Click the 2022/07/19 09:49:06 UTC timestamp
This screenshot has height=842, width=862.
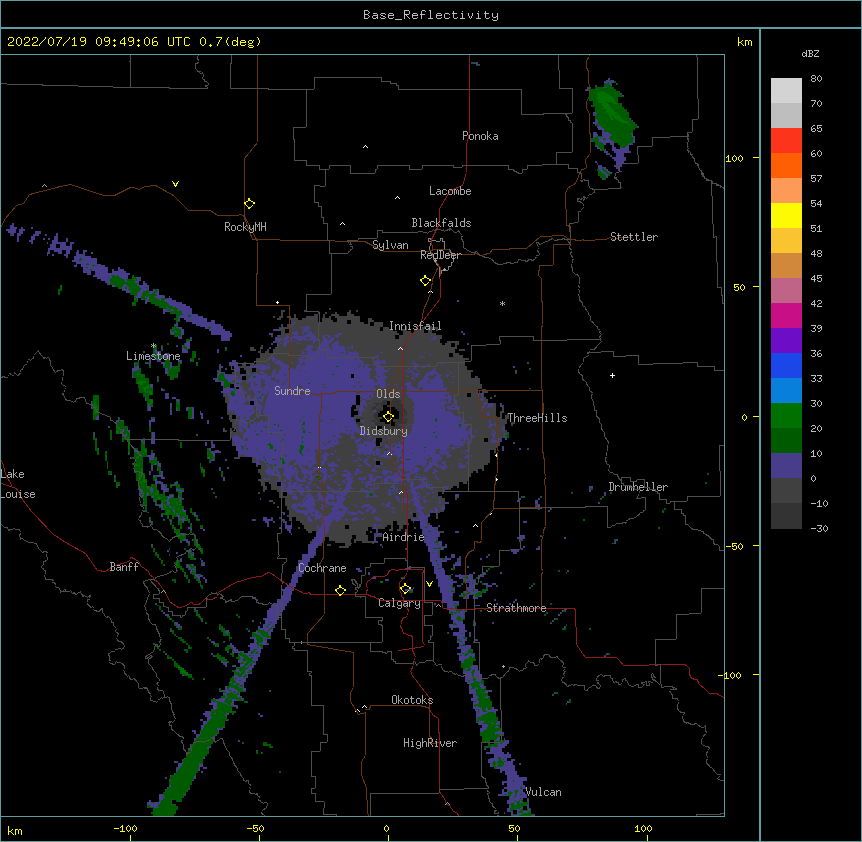(99, 42)
